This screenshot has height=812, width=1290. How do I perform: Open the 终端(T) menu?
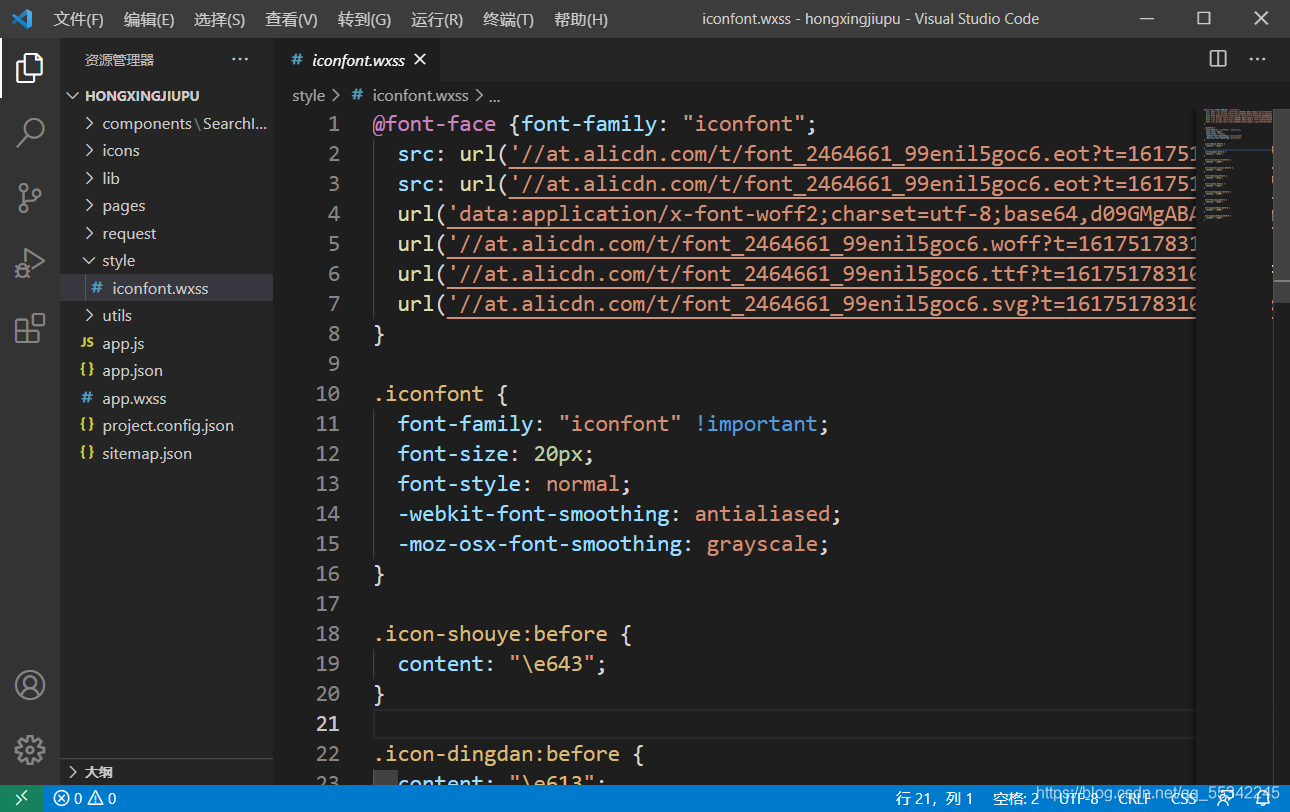tap(508, 19)
